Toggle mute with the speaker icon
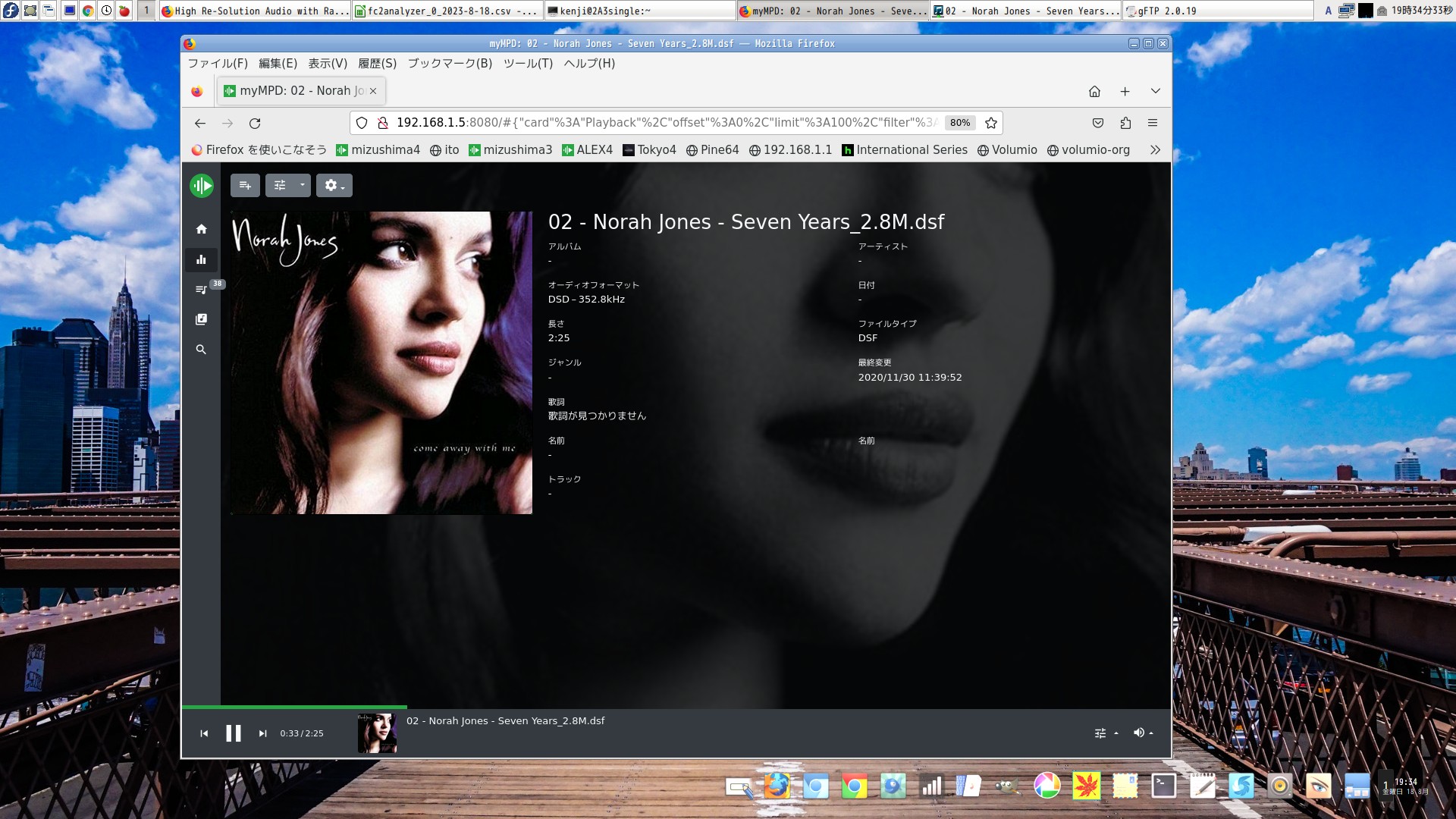Viewport: 1456px width, 819px height. point(1138,733)
